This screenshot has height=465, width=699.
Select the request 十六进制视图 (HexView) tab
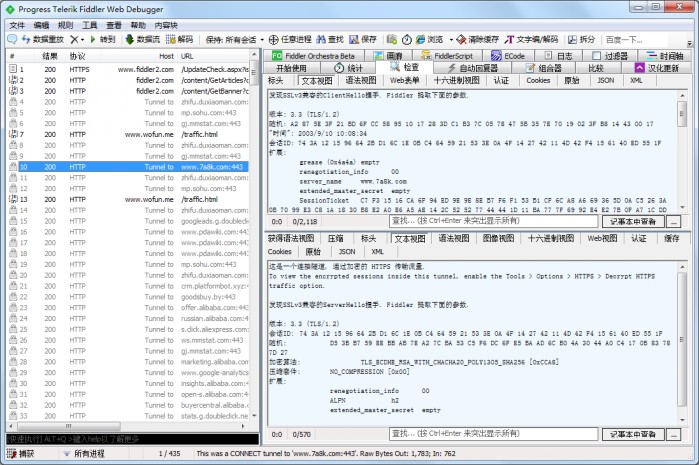click(456, 80)
